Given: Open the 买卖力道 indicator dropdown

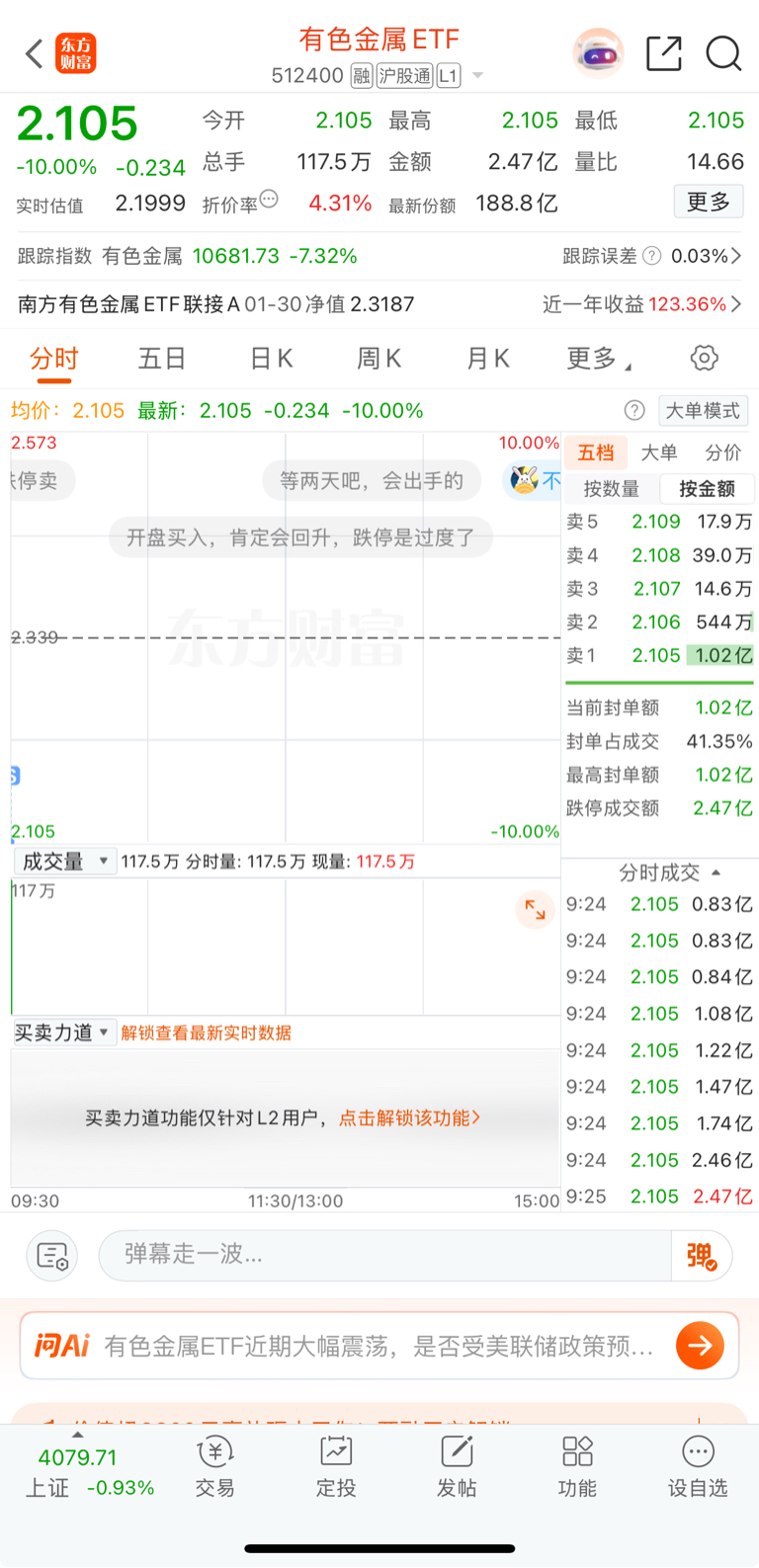Looking at the screenshot, I should (65, 1032).
